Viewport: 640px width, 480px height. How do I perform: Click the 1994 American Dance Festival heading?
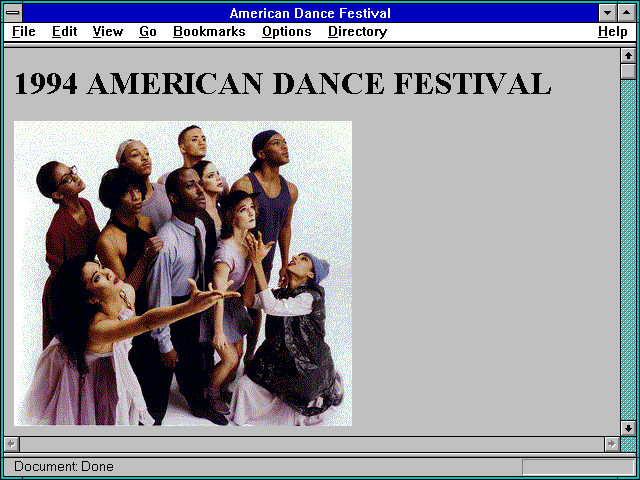click(282, 84)
